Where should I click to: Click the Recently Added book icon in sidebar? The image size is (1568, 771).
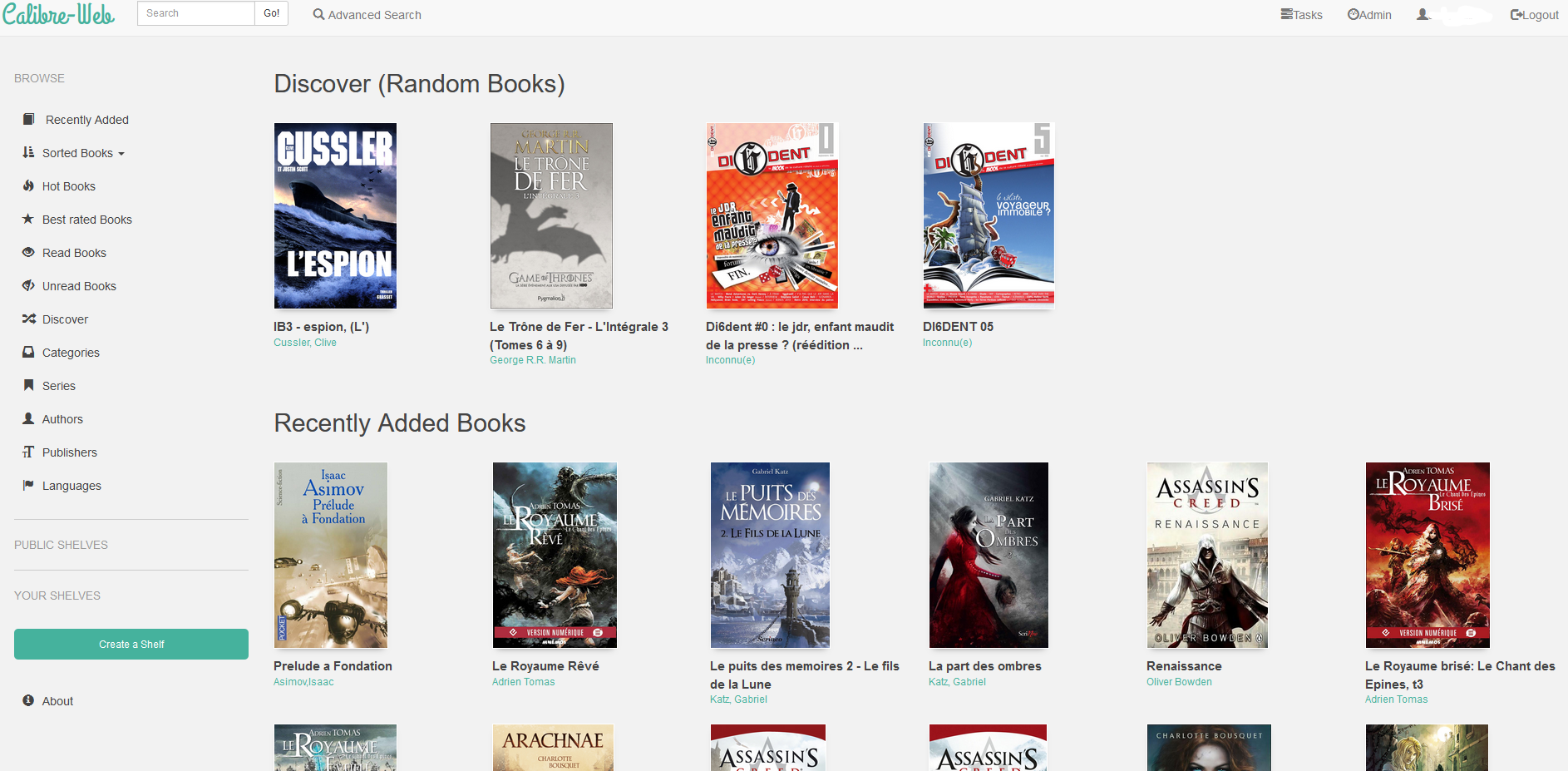28,119
